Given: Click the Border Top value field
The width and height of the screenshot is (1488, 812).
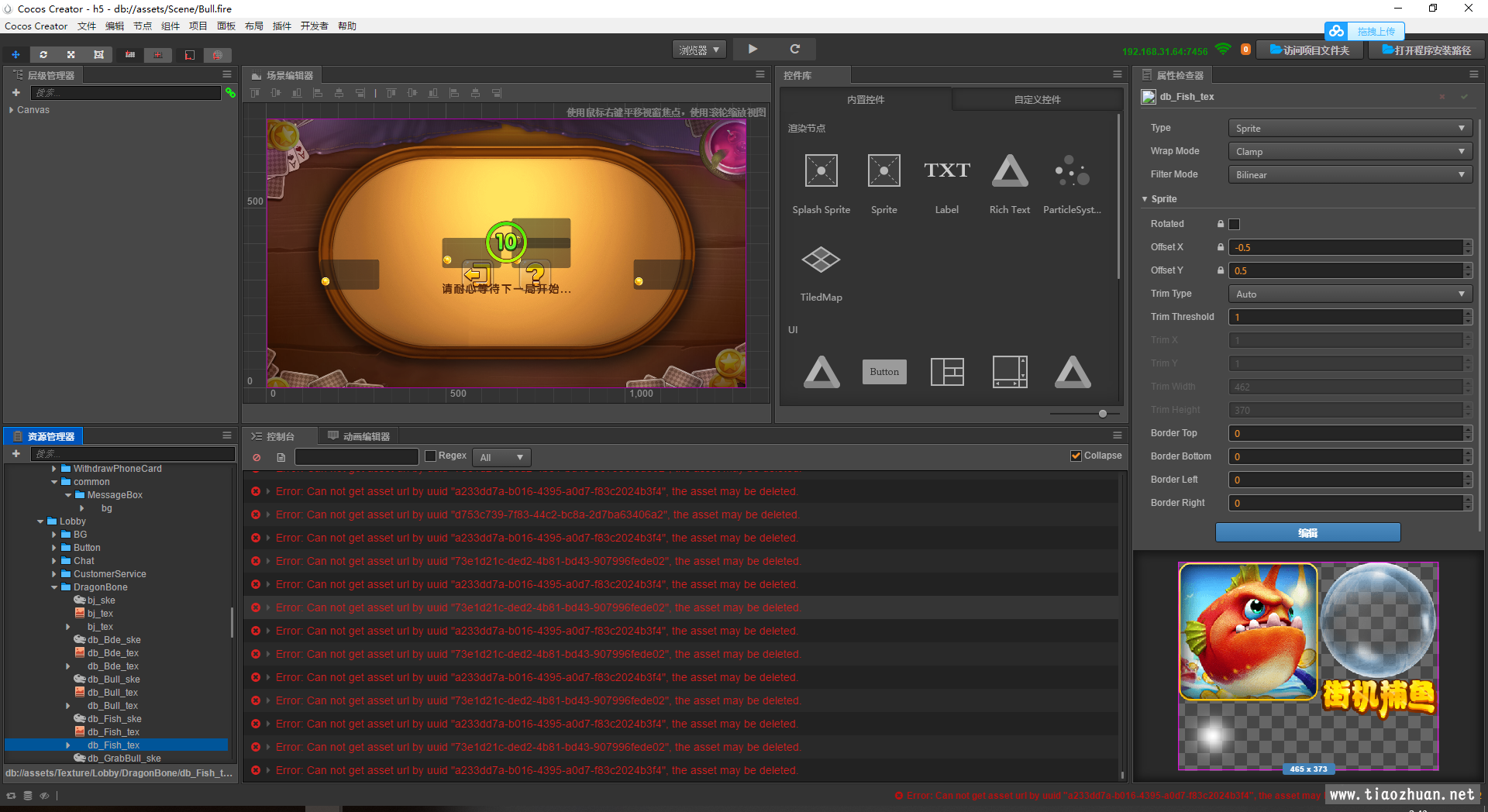Looking at the screenshot, I should click(1346, 434).
